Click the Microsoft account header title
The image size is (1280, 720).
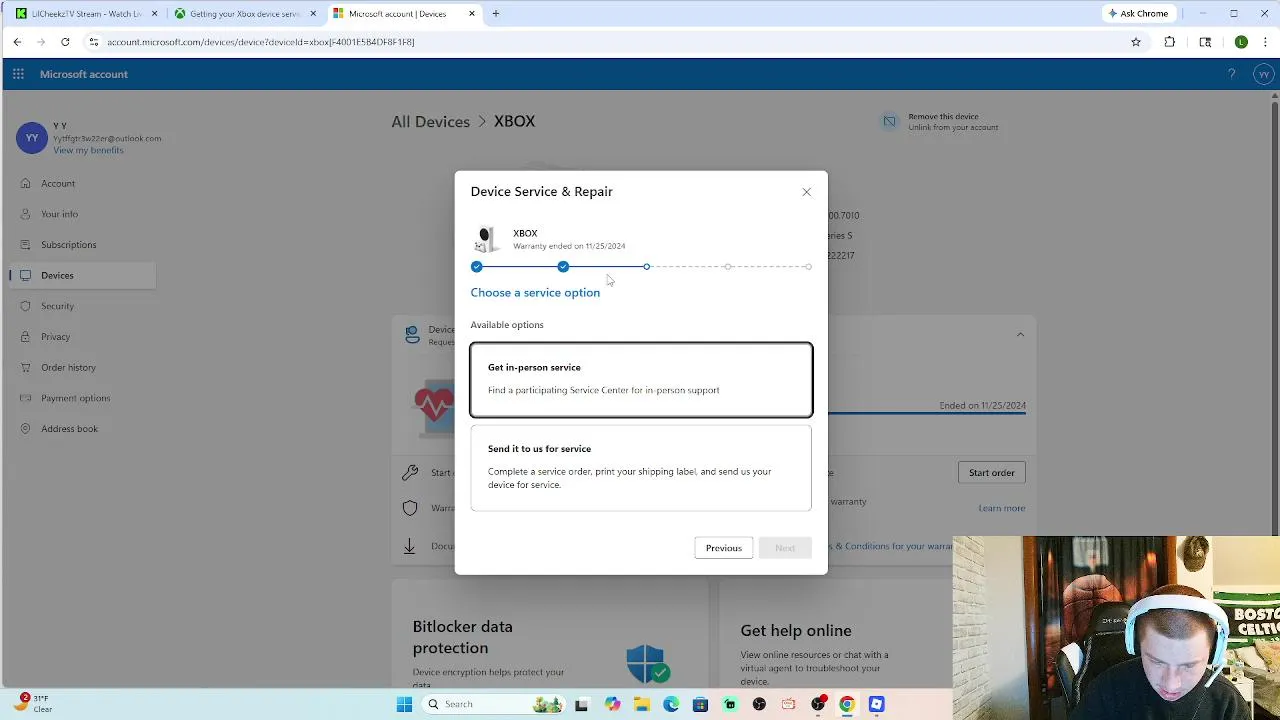point(84,74)
